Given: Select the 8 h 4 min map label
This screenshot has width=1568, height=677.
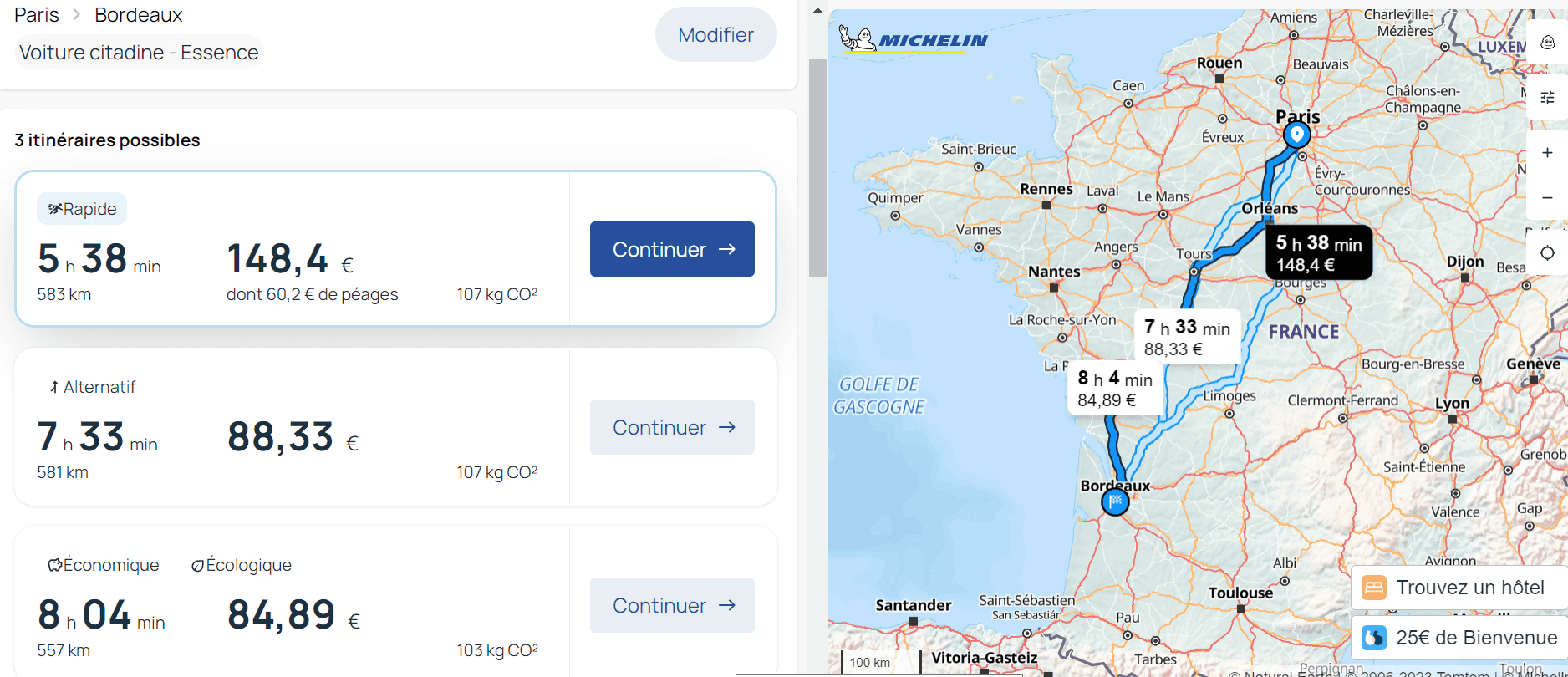Looking at the screenshot, I should [1115, 389].
